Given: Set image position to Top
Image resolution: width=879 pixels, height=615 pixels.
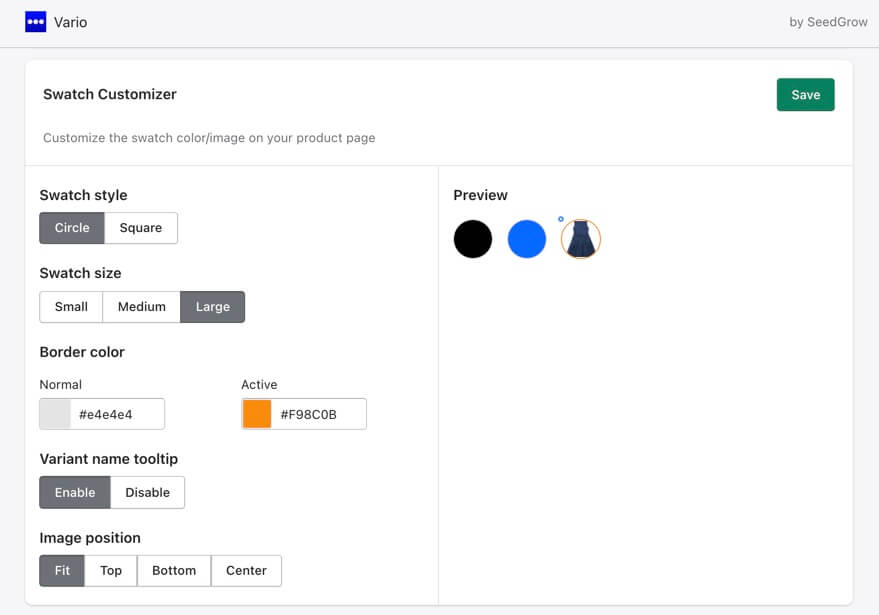Looking at the screenshot, I should tap(110, 571).
